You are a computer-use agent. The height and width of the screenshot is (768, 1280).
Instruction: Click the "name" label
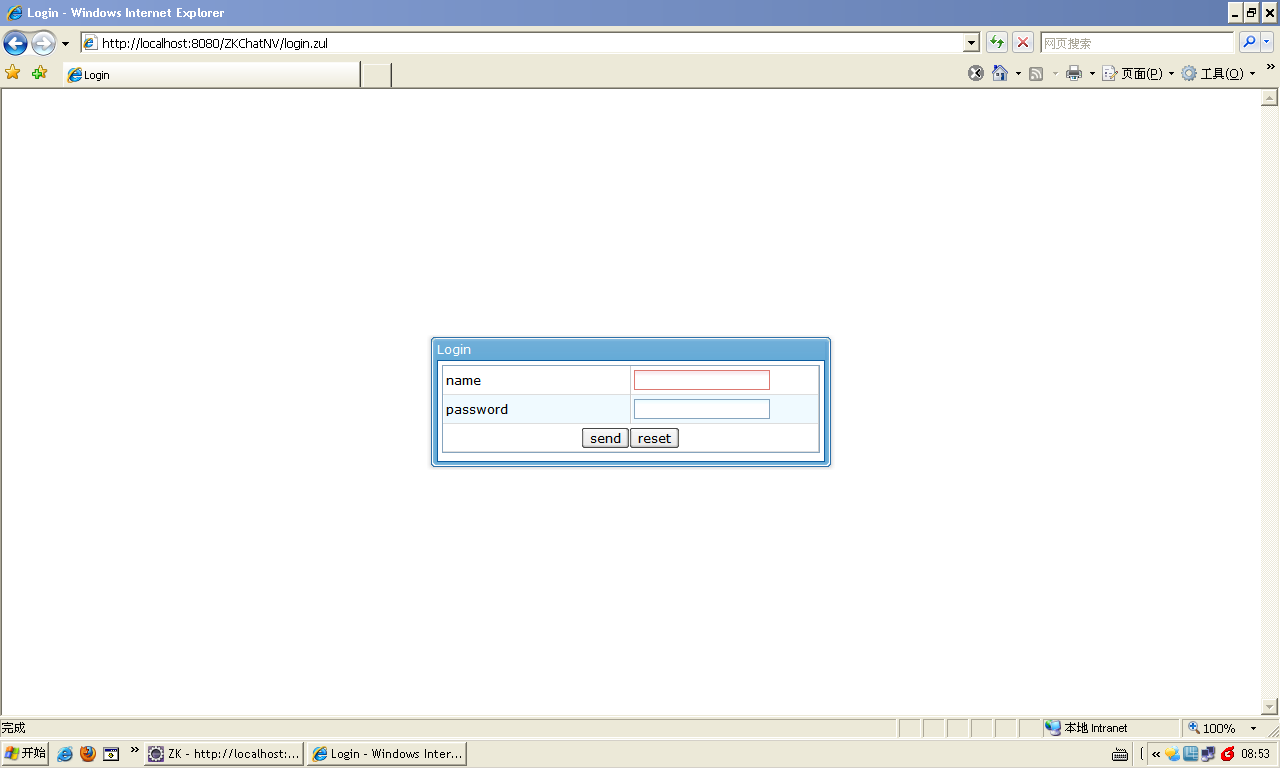click(463, 380)
